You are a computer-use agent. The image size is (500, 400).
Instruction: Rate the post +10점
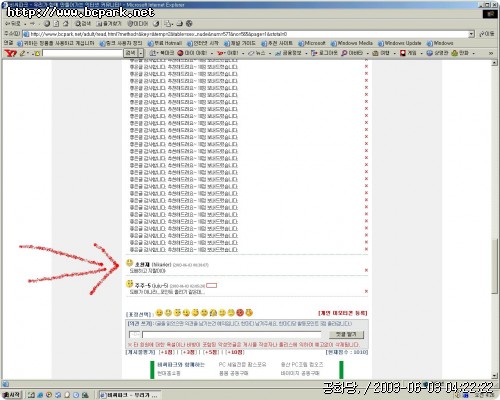[235, 352]
